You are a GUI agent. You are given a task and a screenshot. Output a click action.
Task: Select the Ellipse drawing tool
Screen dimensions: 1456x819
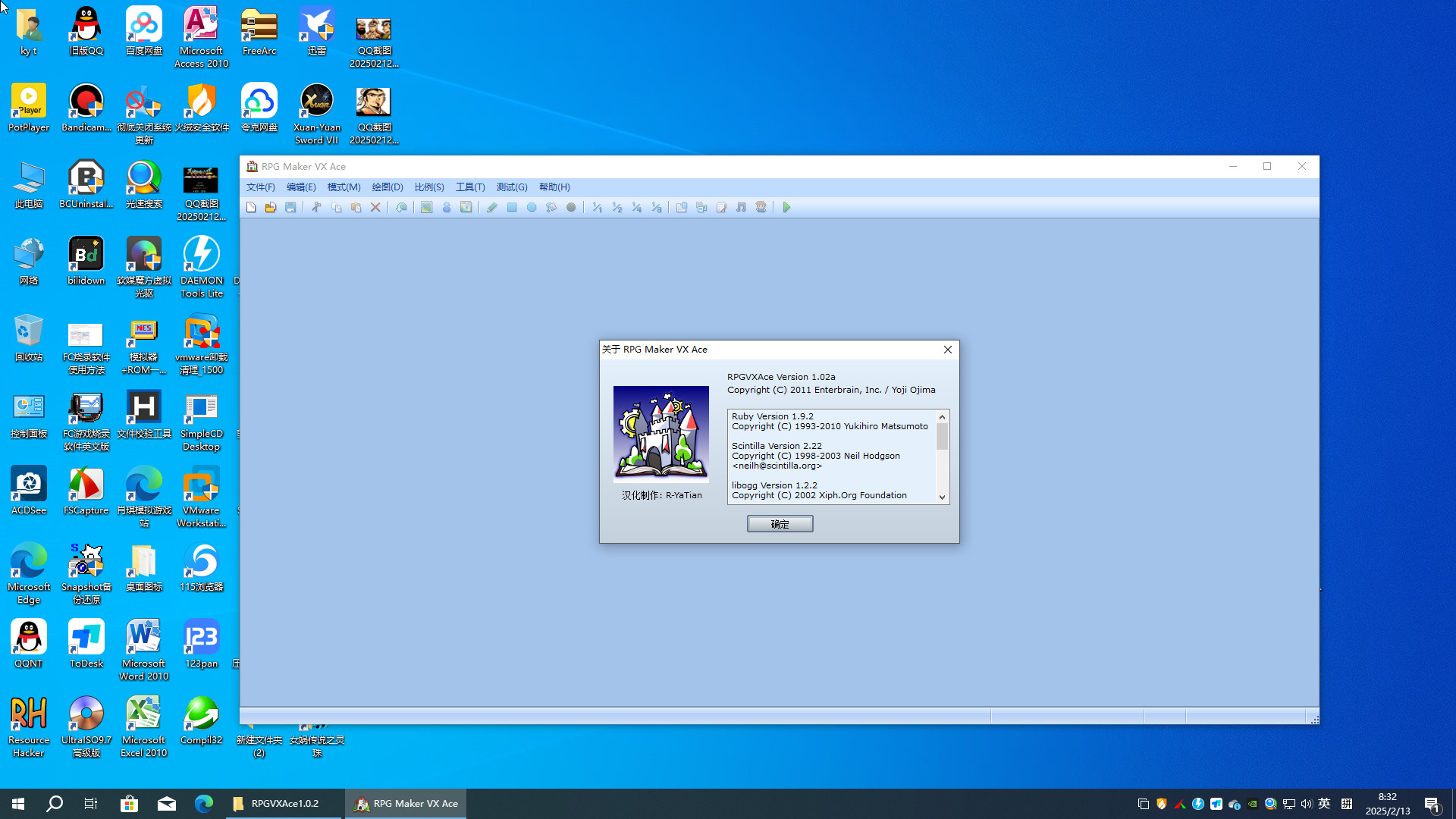pyautogui.click(x=532, y=207)
